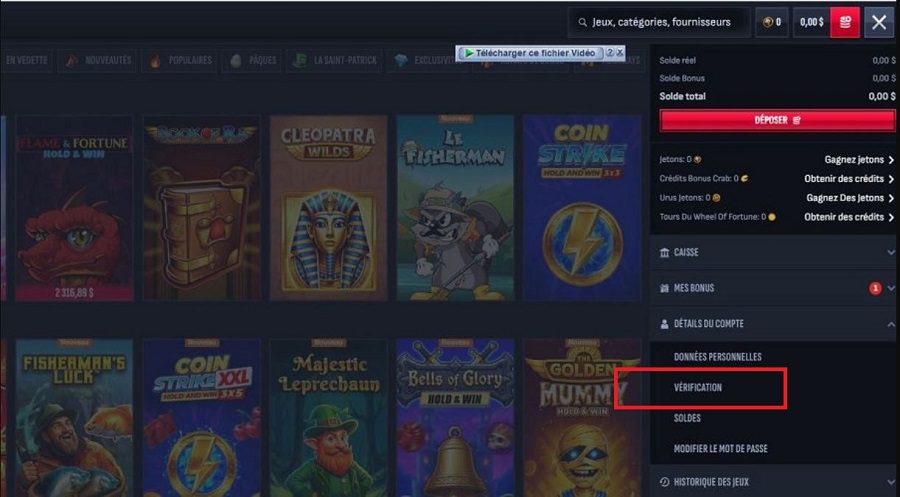Viewport: 900px width, 497px height.
Task: Click the Wheel Of Fortune coin icon
Action: 772,217
